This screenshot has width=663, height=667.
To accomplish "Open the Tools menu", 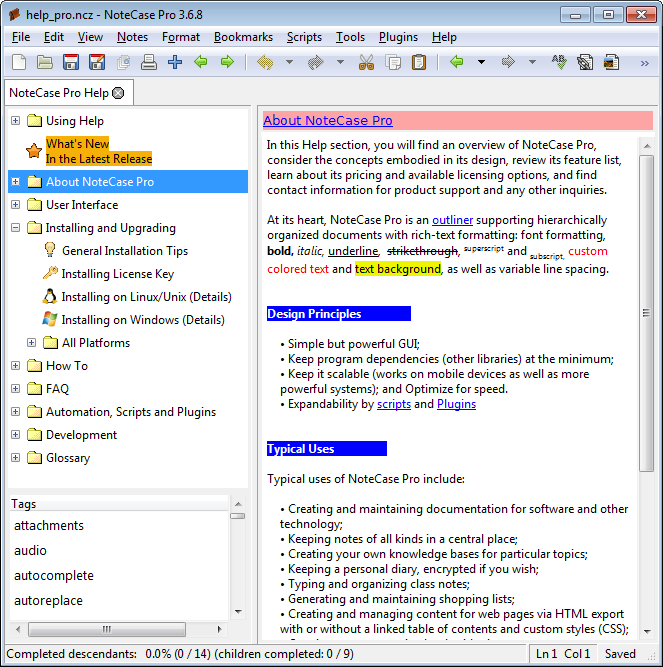I will pyautogui.click(x=350, y=37).
